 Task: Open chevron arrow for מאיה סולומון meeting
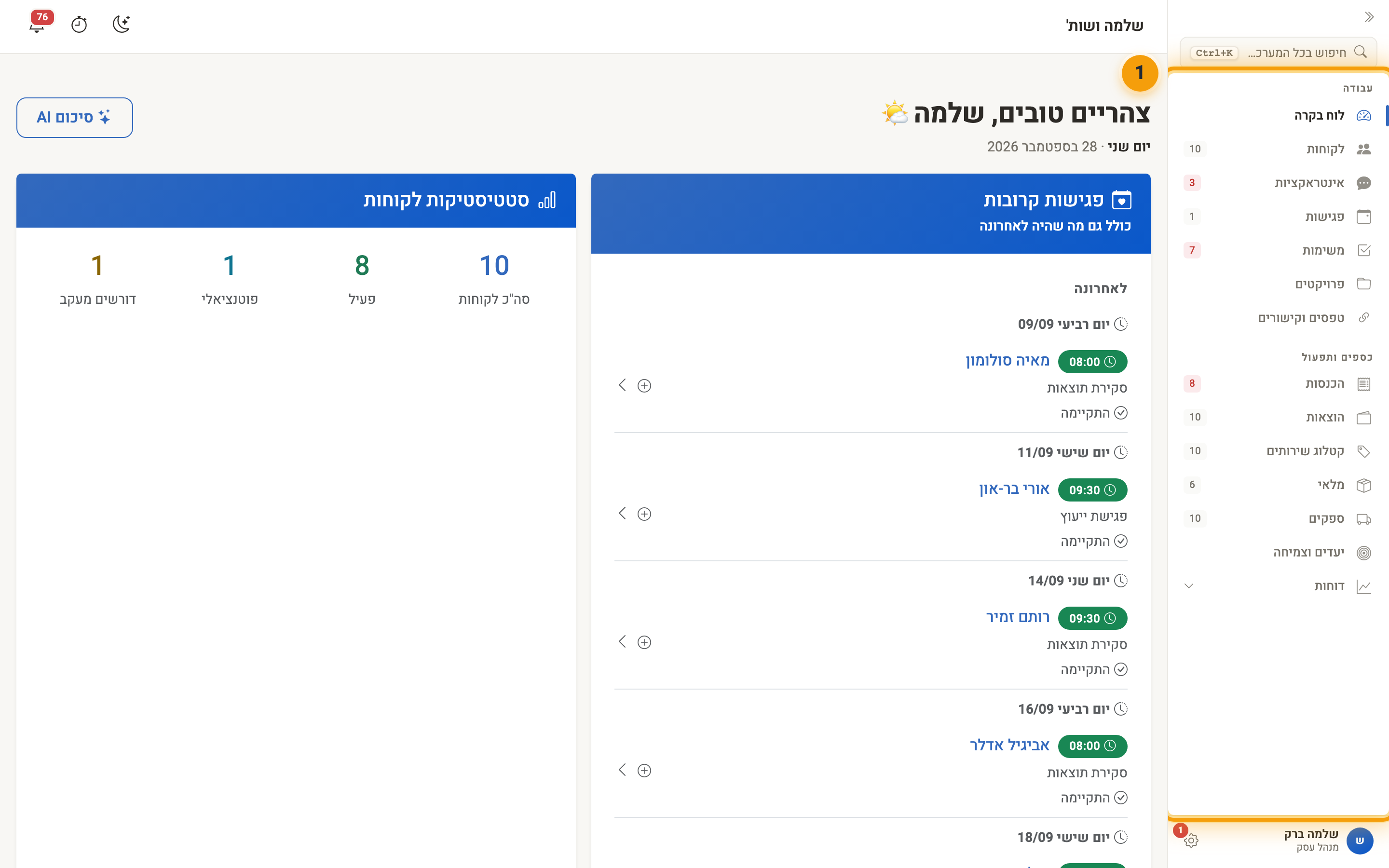coord(622,385)
